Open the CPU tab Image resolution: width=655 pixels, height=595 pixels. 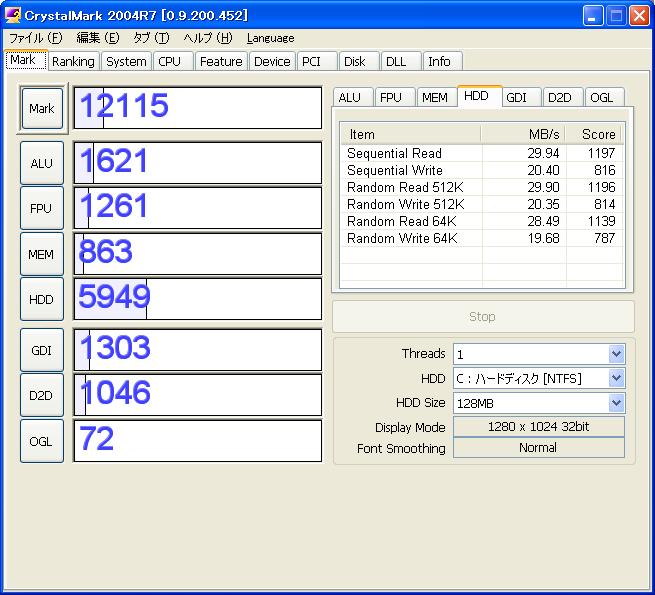click(173, 61)
